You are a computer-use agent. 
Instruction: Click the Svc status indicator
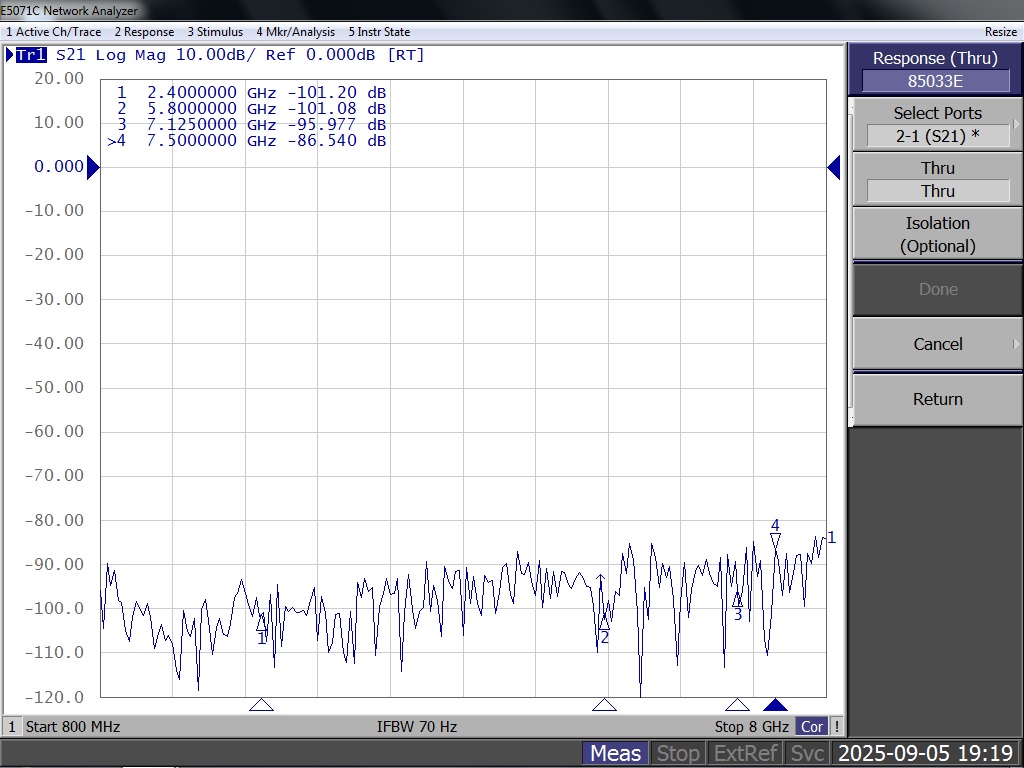click(x=807, y=753)
